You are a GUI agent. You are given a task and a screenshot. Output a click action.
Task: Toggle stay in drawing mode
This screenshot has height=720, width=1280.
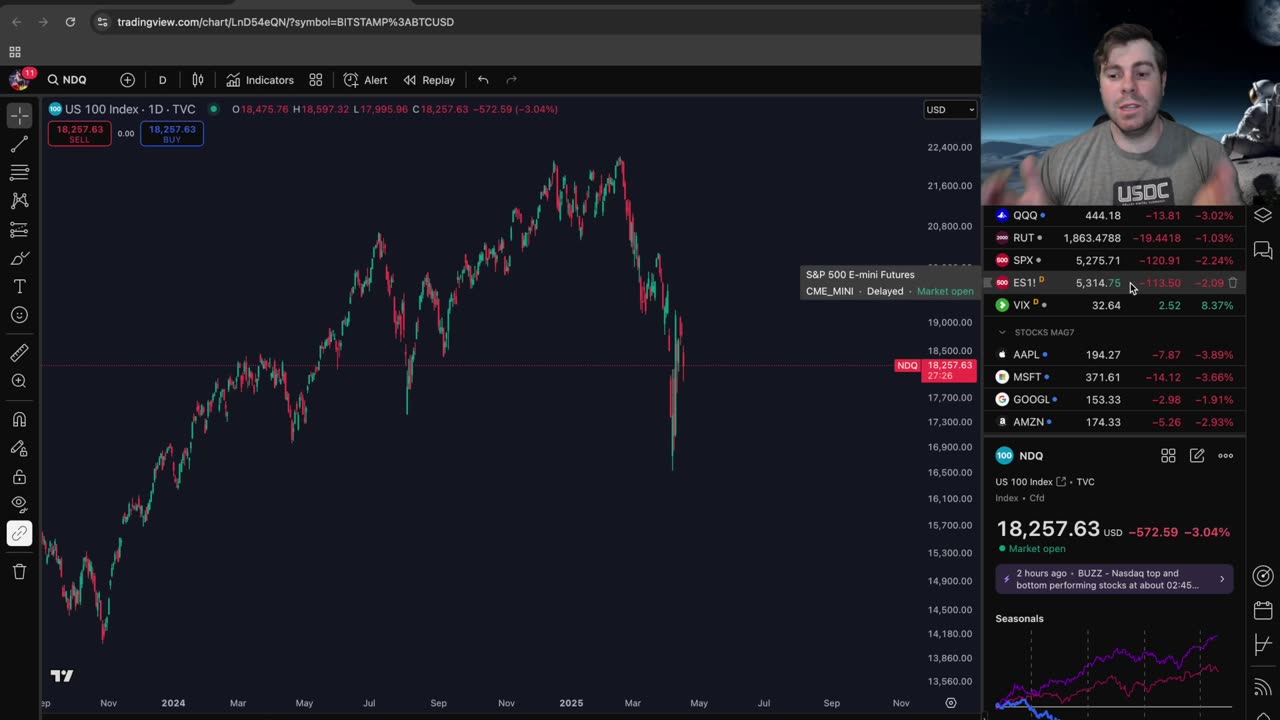[x=19, y=449]
